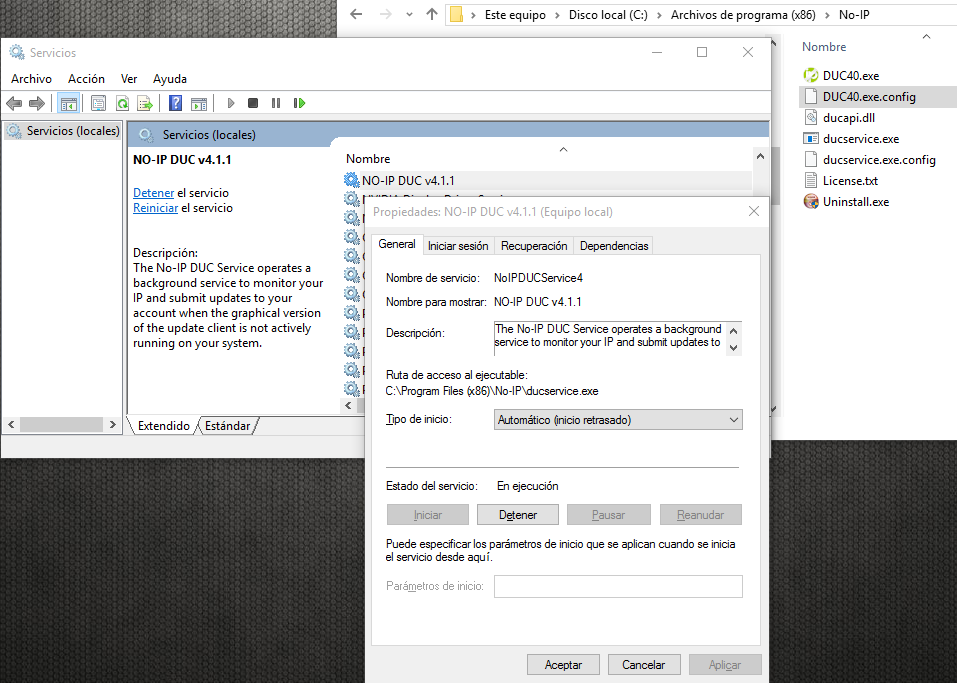Open Help via the blue question mark icon
Image resolution: width=957 pixels, height=683 pixels.
pyautogui.click(x=175, y=103)
